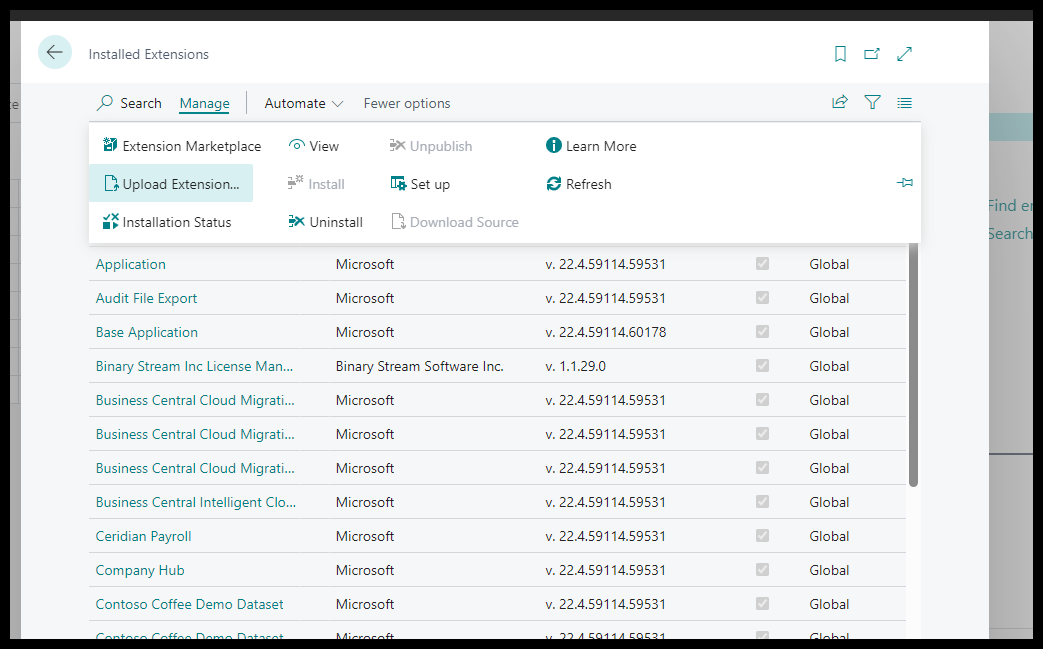Viewport: 1043px width, 649px height.
Task: Choose Upload Extension from the menu
Action: pyautogui.click(x=171, y=184)
